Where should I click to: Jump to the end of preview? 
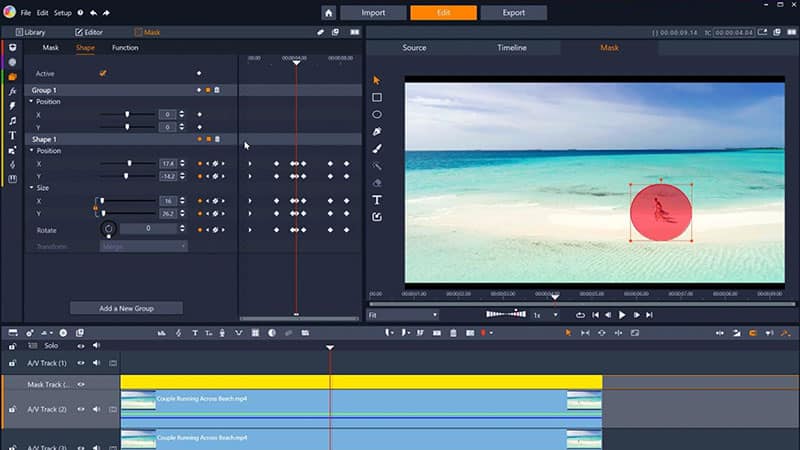point(649,315)
